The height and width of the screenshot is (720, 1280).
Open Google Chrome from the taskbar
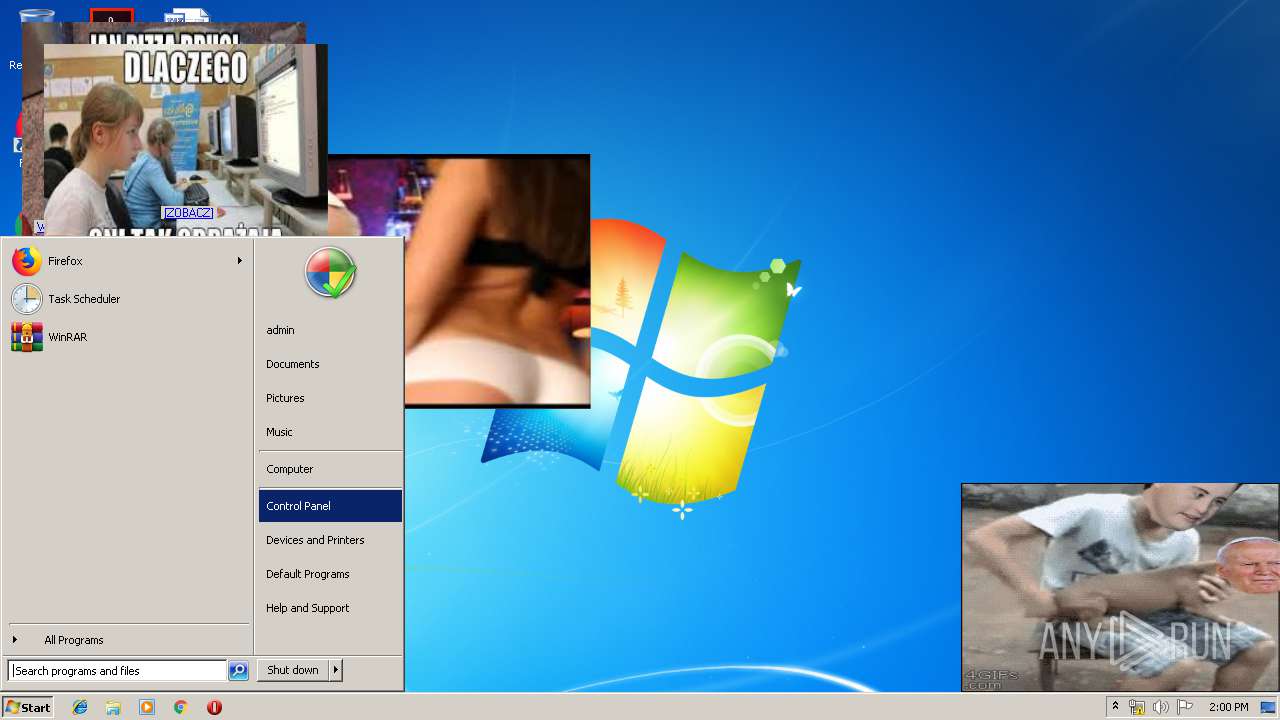coord(180,707)
